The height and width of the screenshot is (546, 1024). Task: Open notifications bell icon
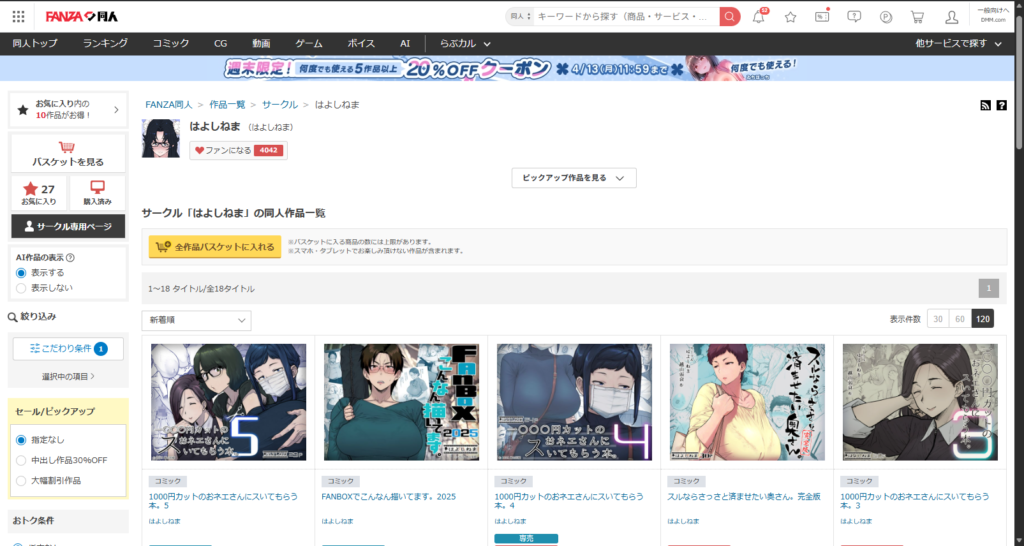(x=759, y=17)
